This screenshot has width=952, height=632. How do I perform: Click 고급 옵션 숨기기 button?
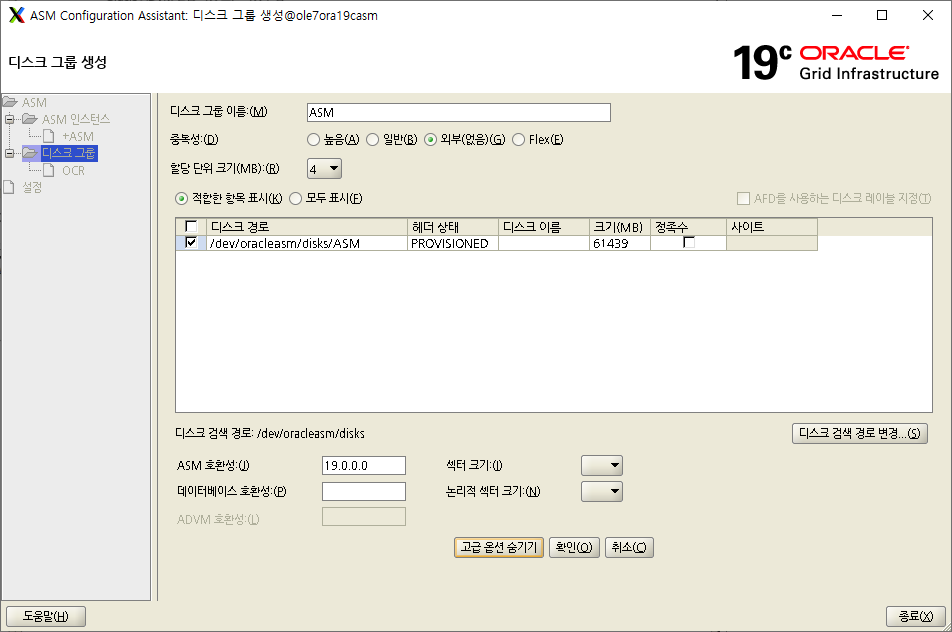(x=498, y=548)
